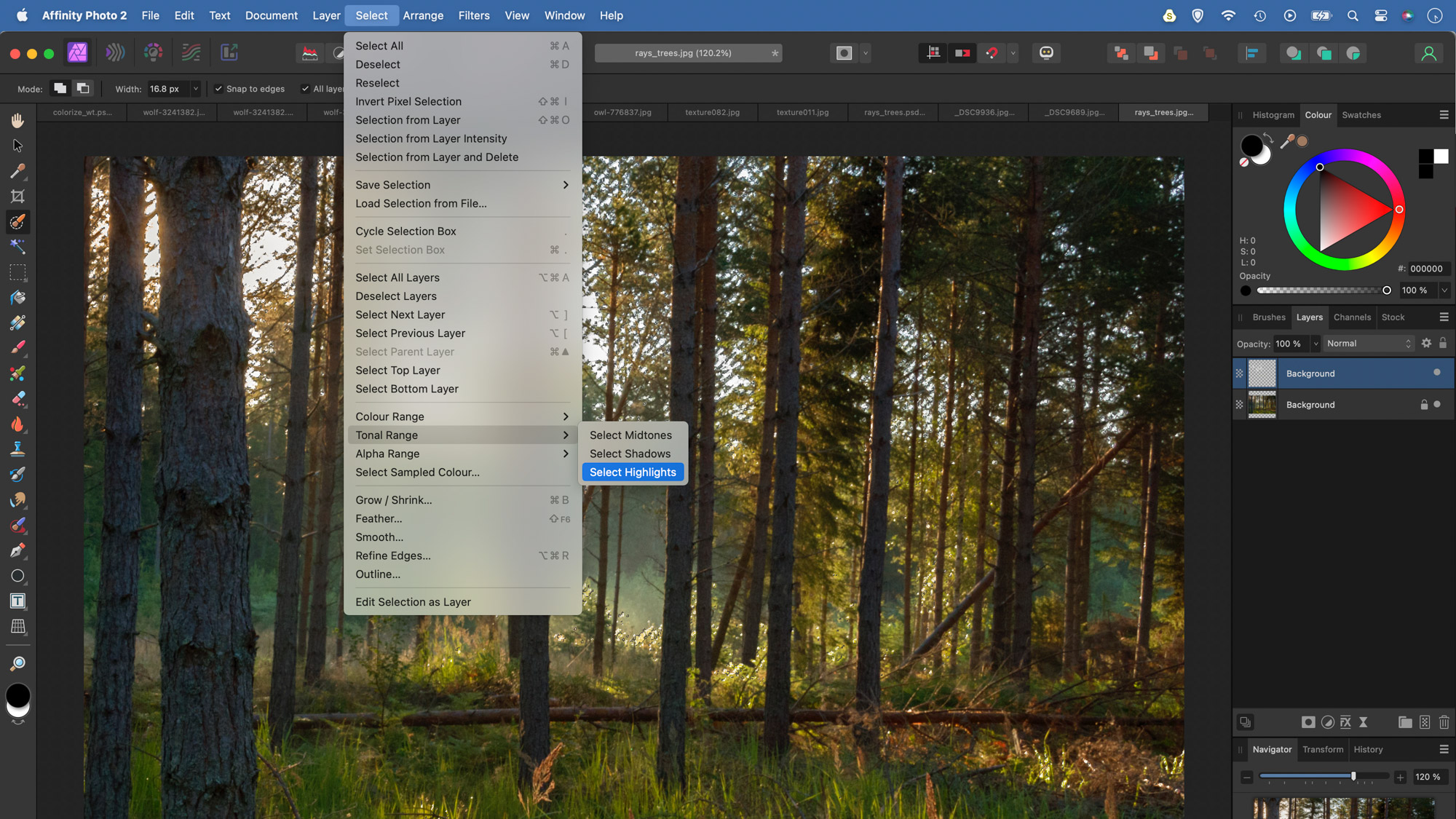Viewport: 1456px width, 819px height.
Task: Select the Rectangular Marquee tool
Action: (x=17, y=272)
